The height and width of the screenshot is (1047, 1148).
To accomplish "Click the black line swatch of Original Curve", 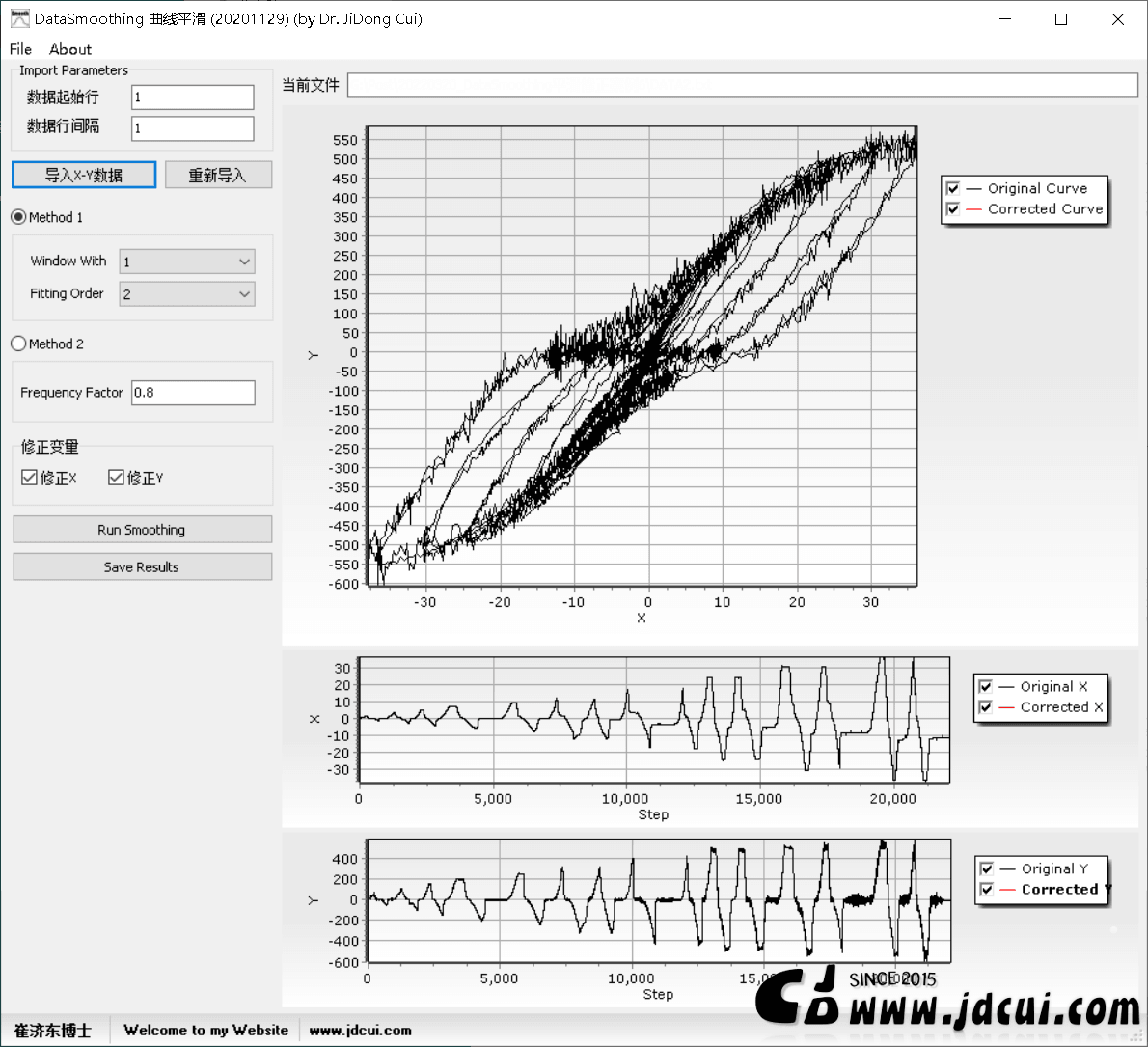I will pos(973,189).
